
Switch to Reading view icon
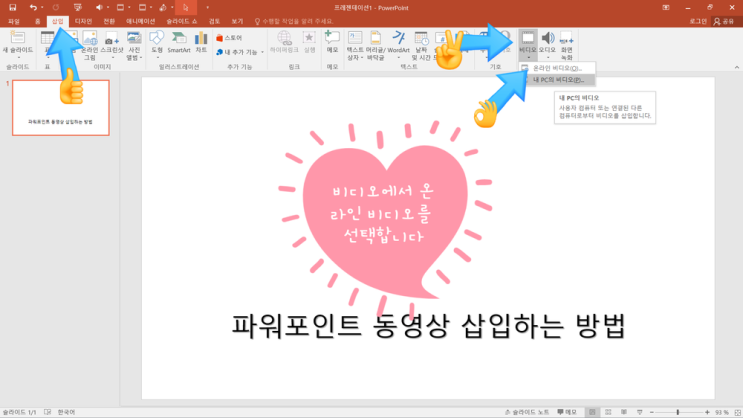point(624,412)
